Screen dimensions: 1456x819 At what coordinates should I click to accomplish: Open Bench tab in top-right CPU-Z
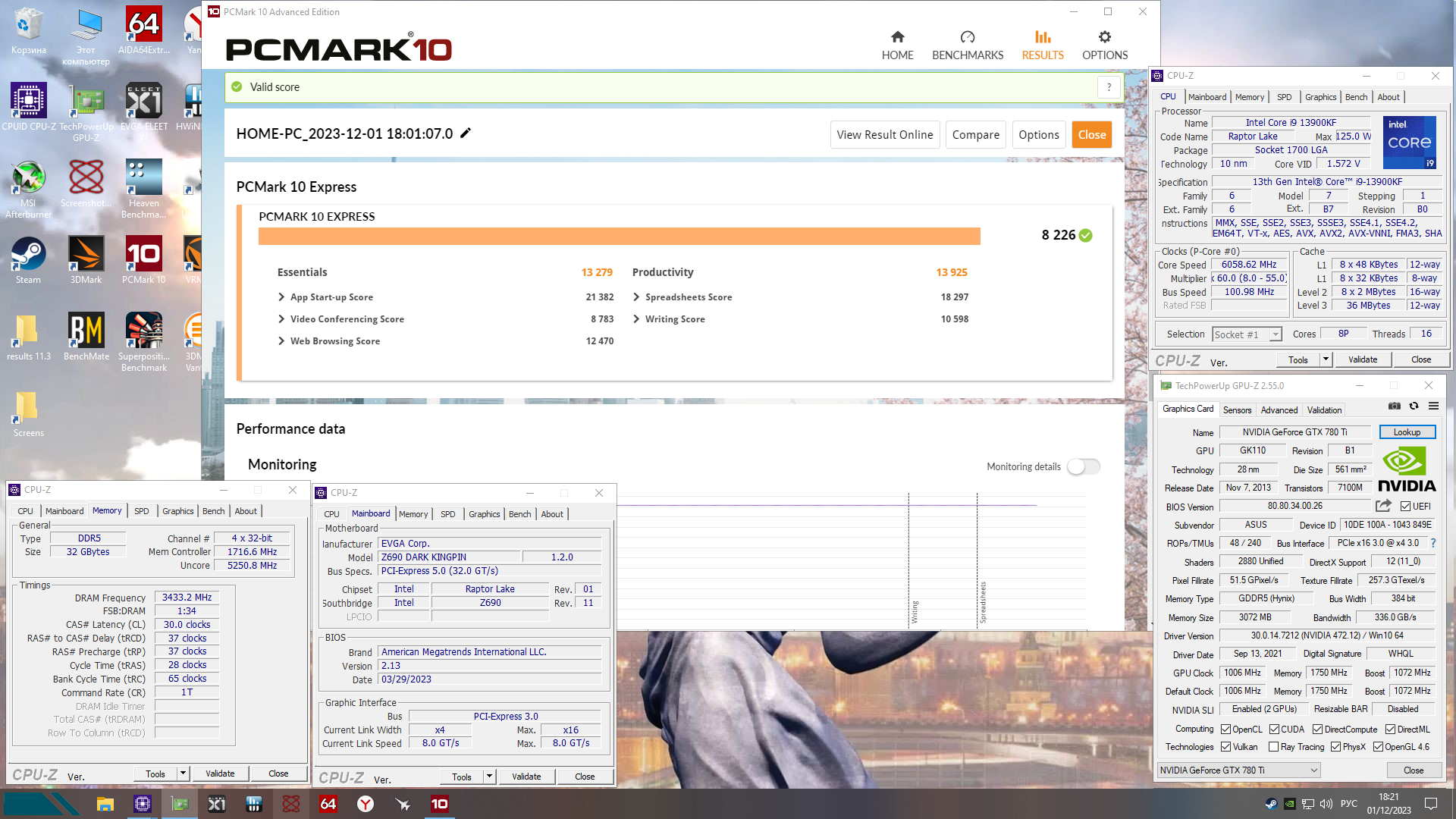[1356, 97]
